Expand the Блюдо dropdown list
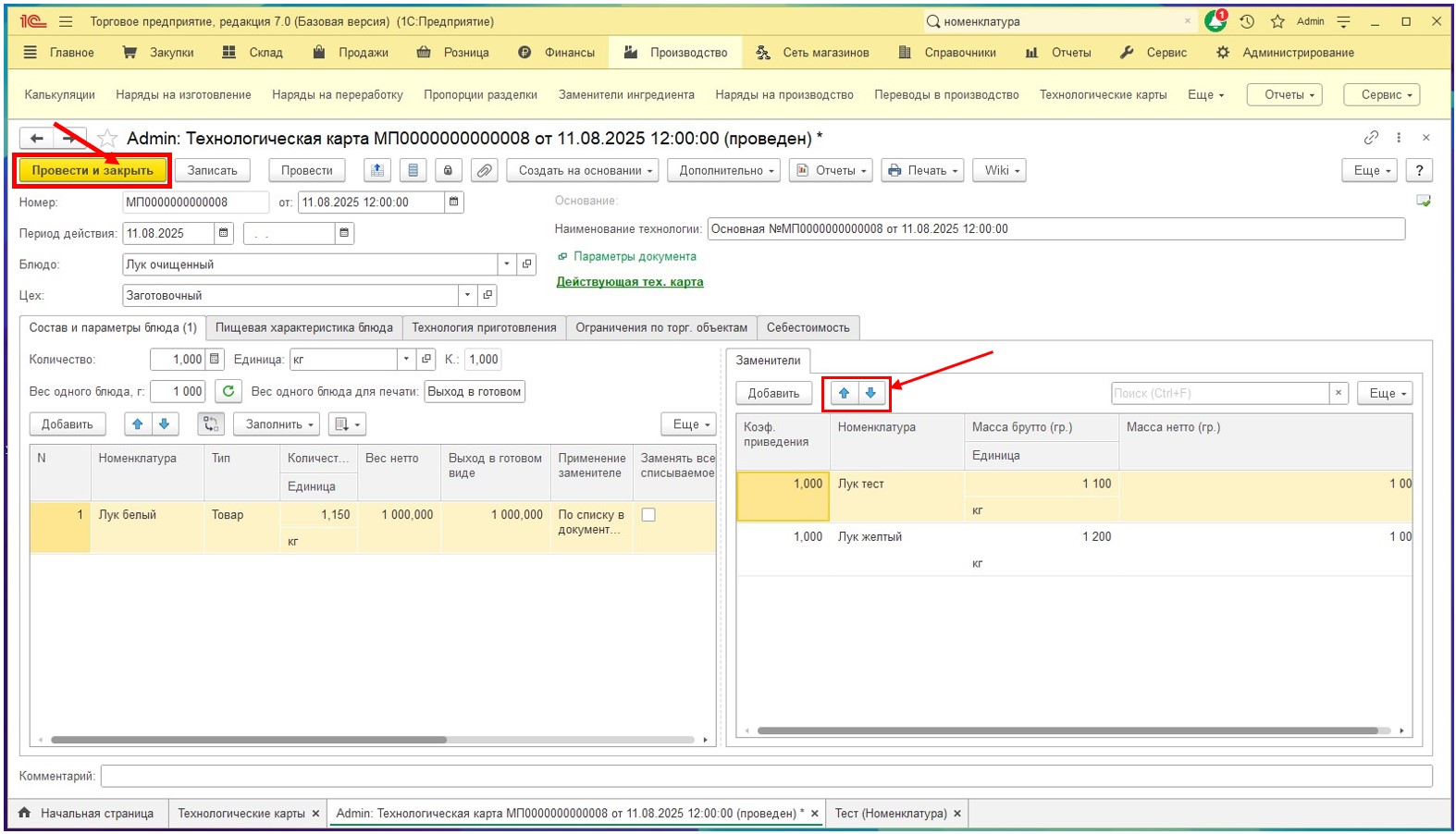1456x834 pixels. [x=507, y=264]
